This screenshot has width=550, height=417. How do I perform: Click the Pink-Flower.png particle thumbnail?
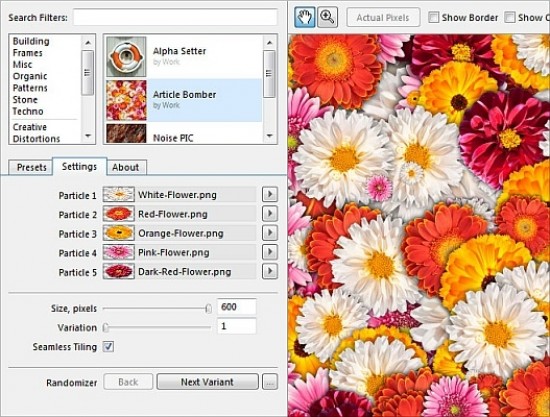pyautogui.click(x=119, y=252)
